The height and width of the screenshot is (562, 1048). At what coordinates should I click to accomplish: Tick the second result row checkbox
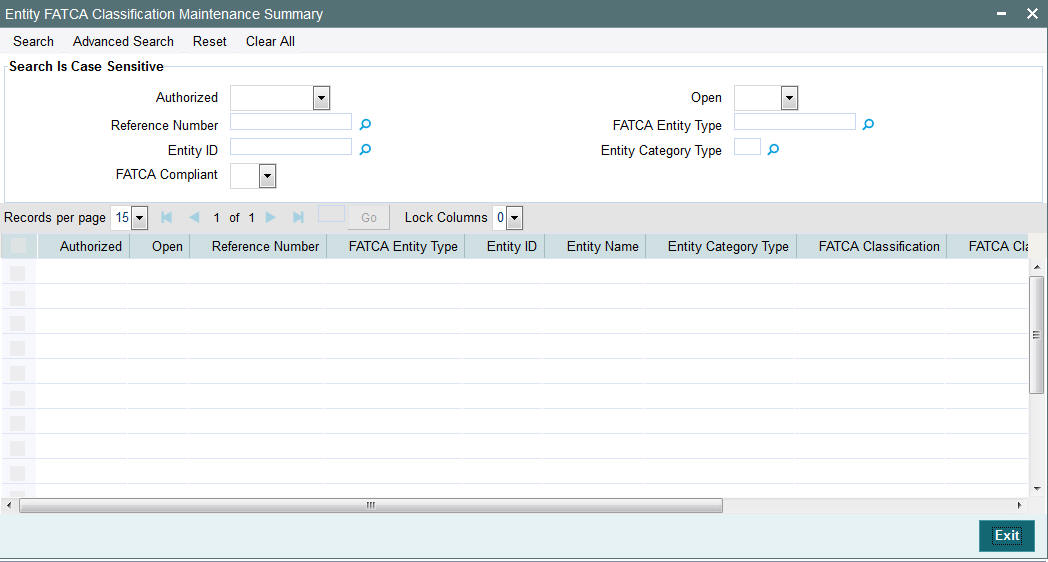(x=17, y=298)
